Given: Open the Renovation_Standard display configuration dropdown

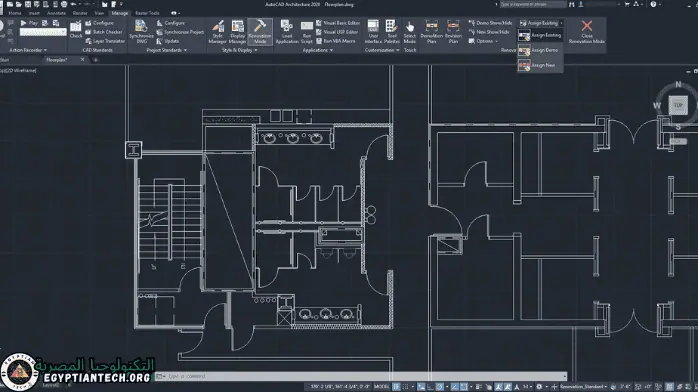Looking at the screenshot, I should (x=584, y=387).
